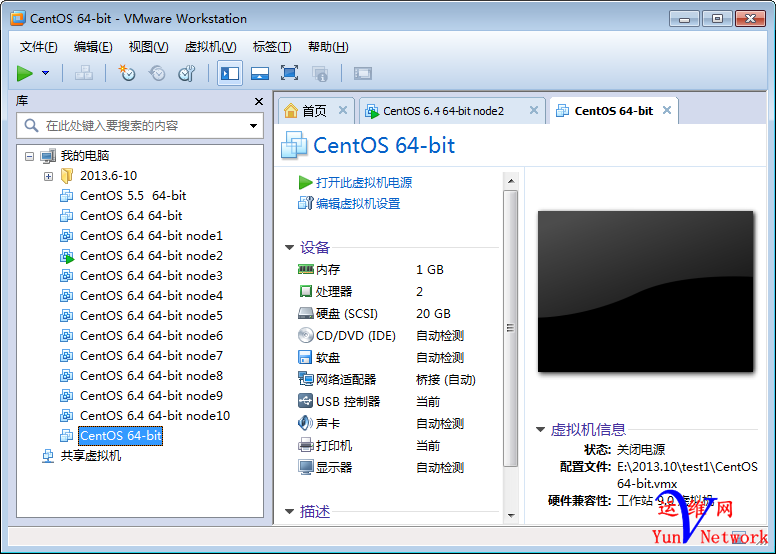Open the 虚拟机(V) menu
This screenshot has width=776, height=554.
[x=210, y=47]
